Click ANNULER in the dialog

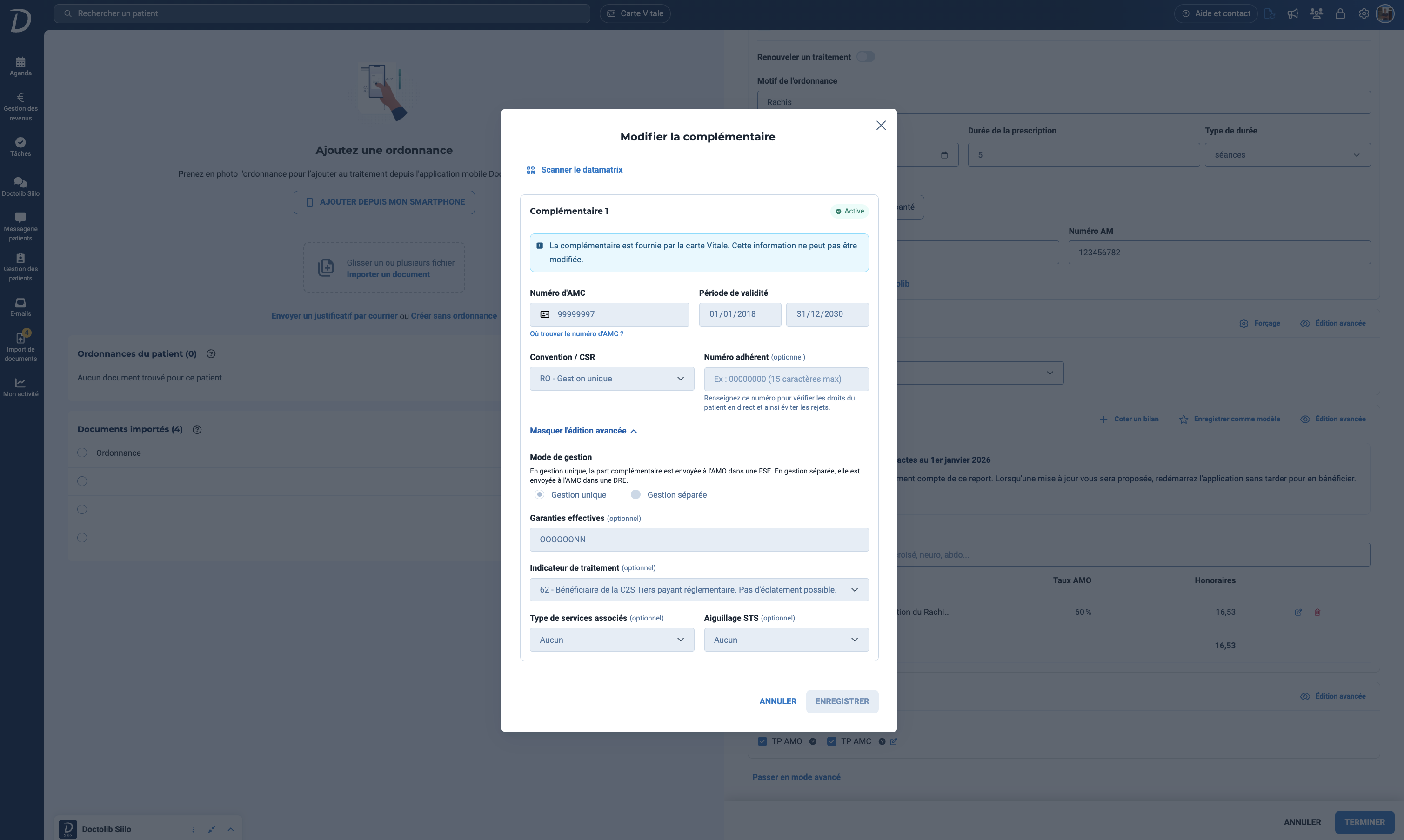coord(778,701)
